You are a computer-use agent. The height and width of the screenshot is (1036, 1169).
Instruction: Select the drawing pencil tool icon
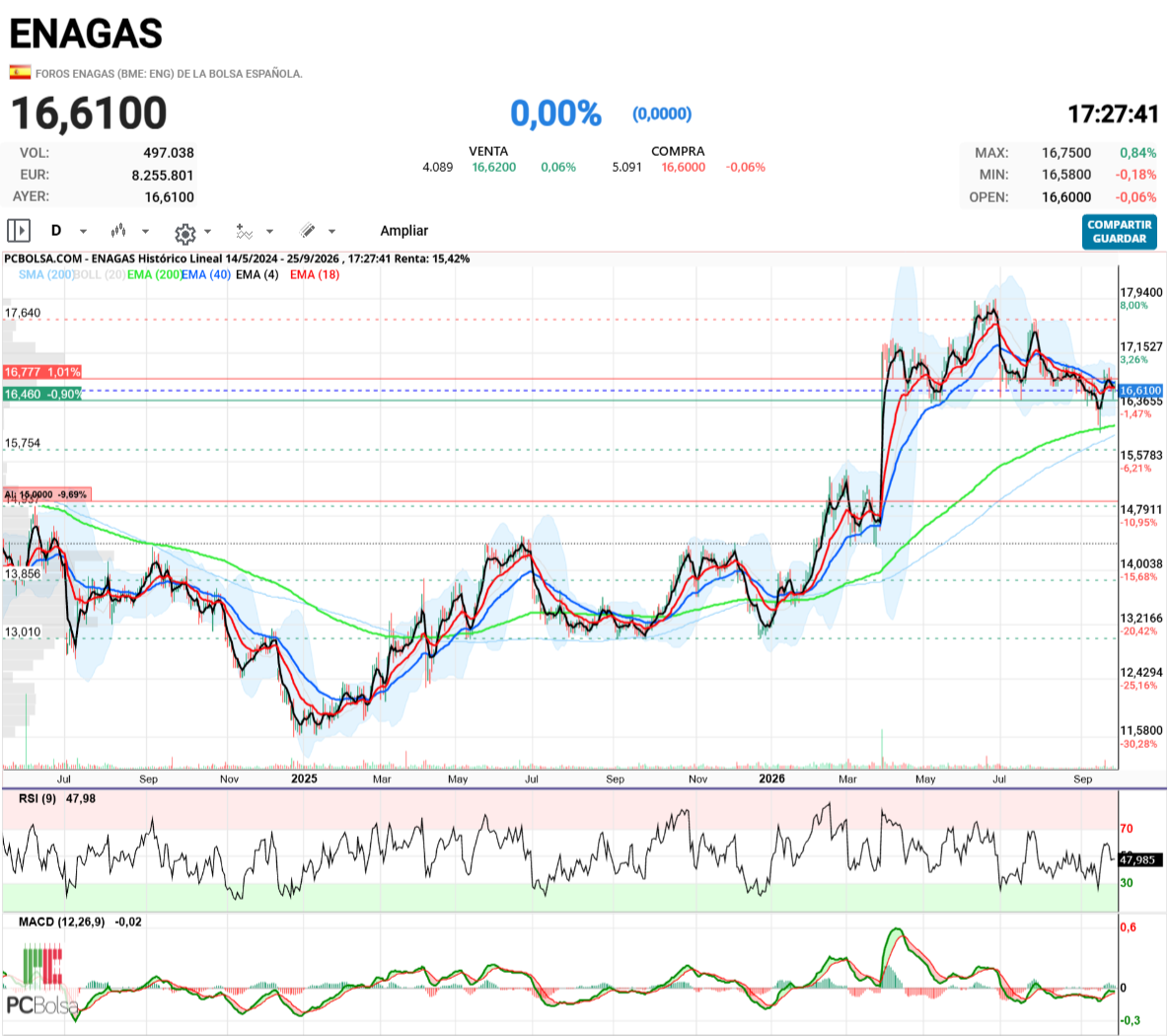[307, 231]
